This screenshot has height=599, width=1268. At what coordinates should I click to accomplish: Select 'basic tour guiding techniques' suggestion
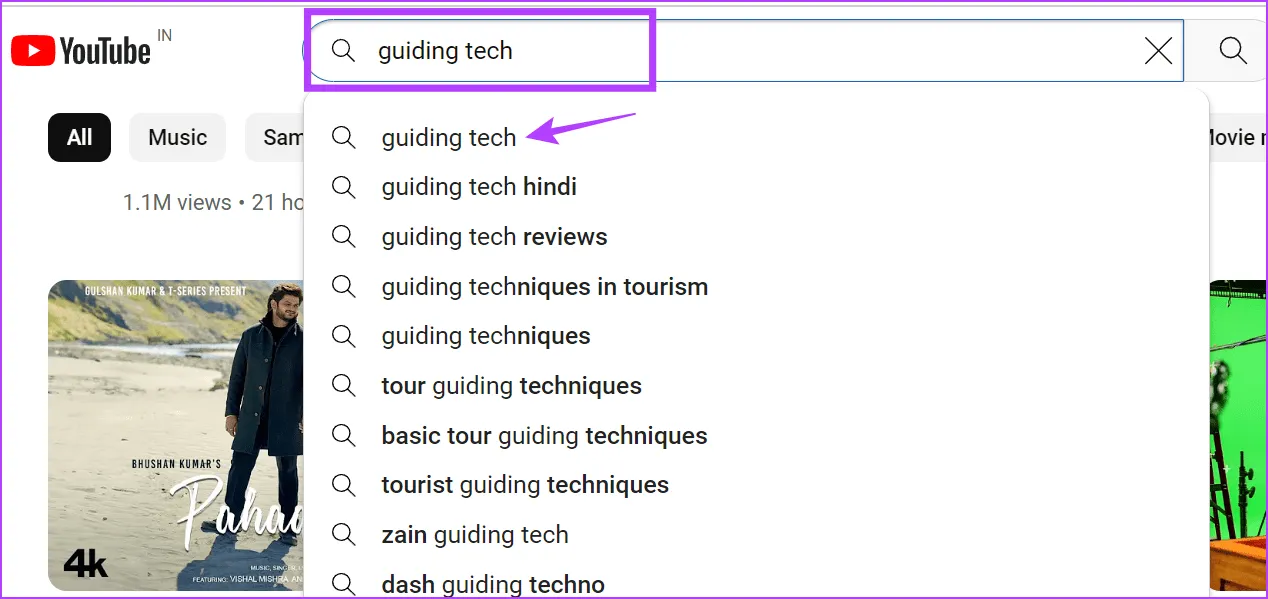tap(544, 436)
